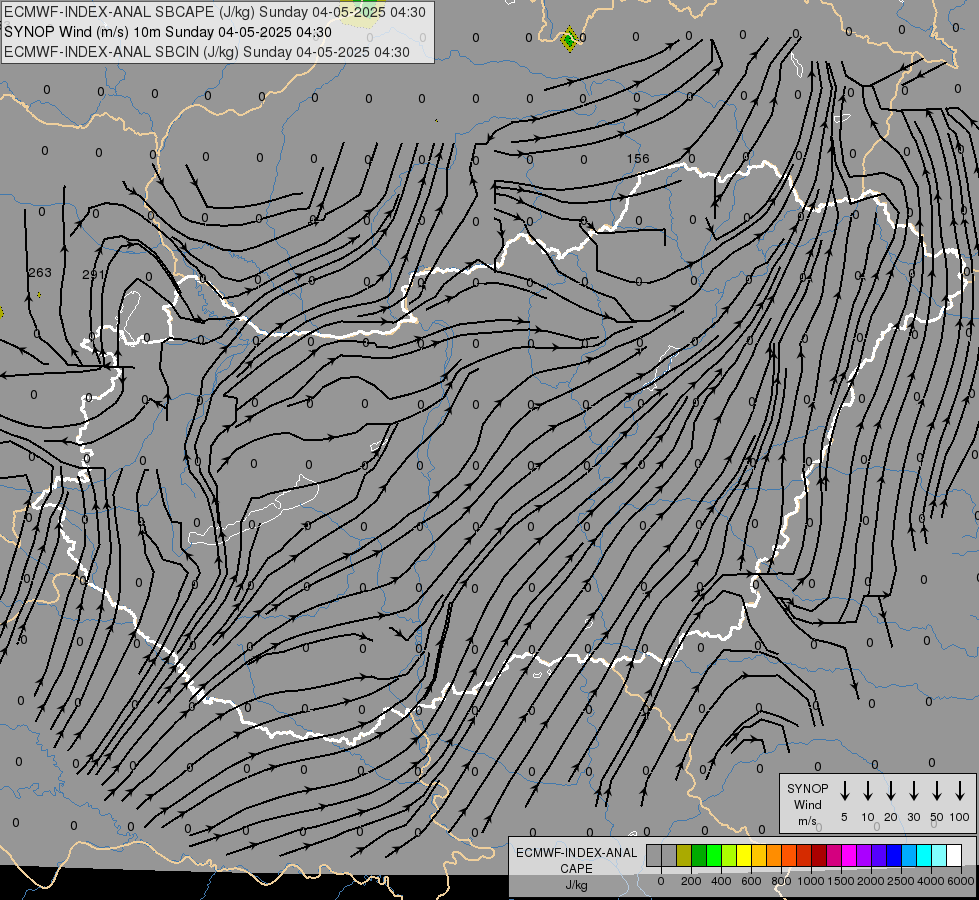This screenshot has width=979, height=900.
Task: Click the '50' speed label in the wind legend
Action: point(937,817)
